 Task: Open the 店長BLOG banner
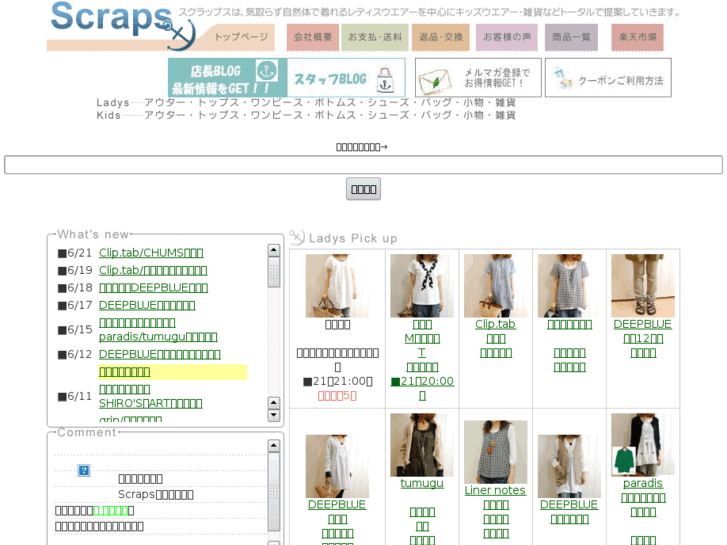(x=228, y=77)
